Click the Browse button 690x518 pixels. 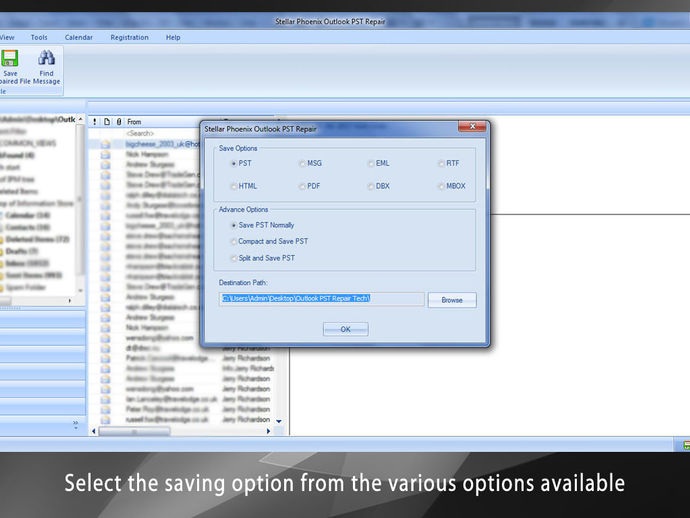tap(452, 300)
